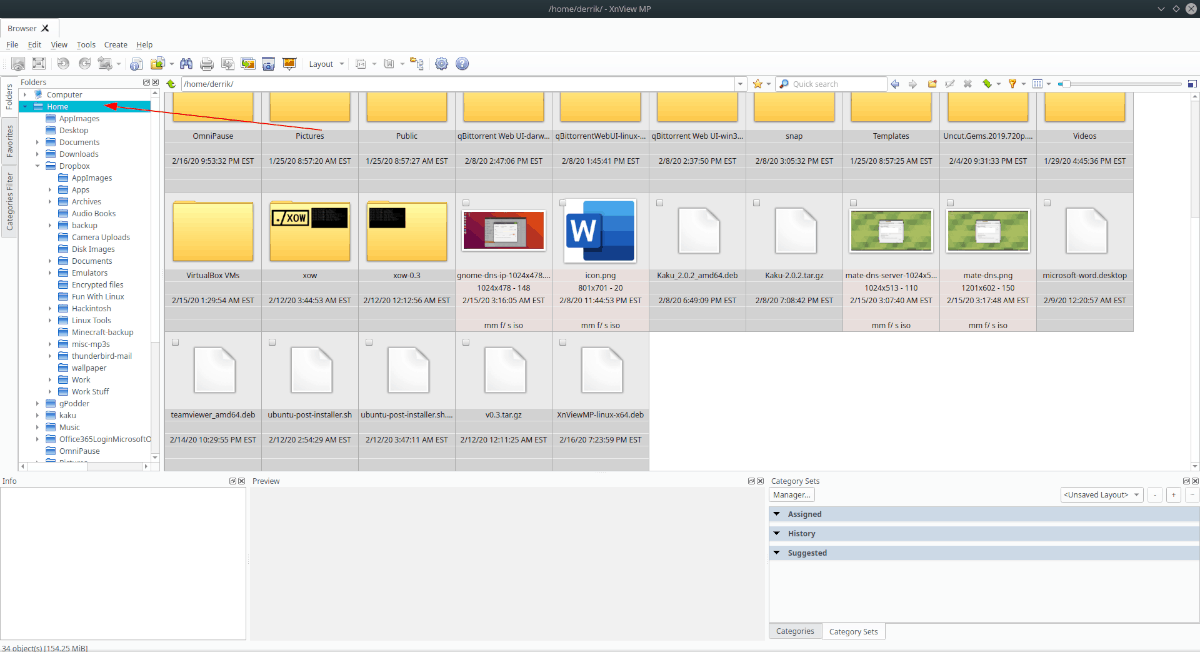Click the blue back navigation arrow
The width and height of the screenshot is (1200, 652).
[895, 84]
